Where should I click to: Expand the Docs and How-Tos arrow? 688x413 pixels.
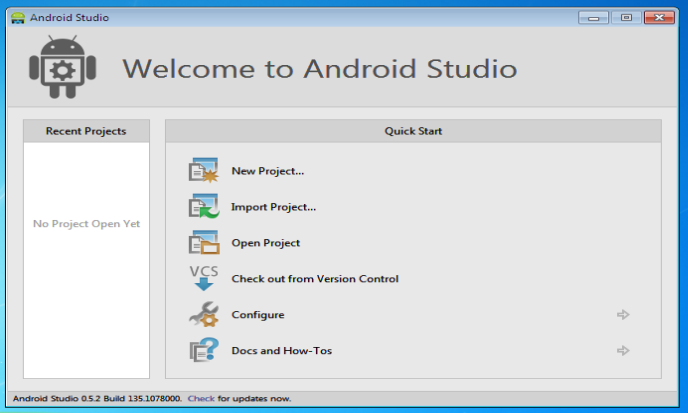[x=623, y=351]
